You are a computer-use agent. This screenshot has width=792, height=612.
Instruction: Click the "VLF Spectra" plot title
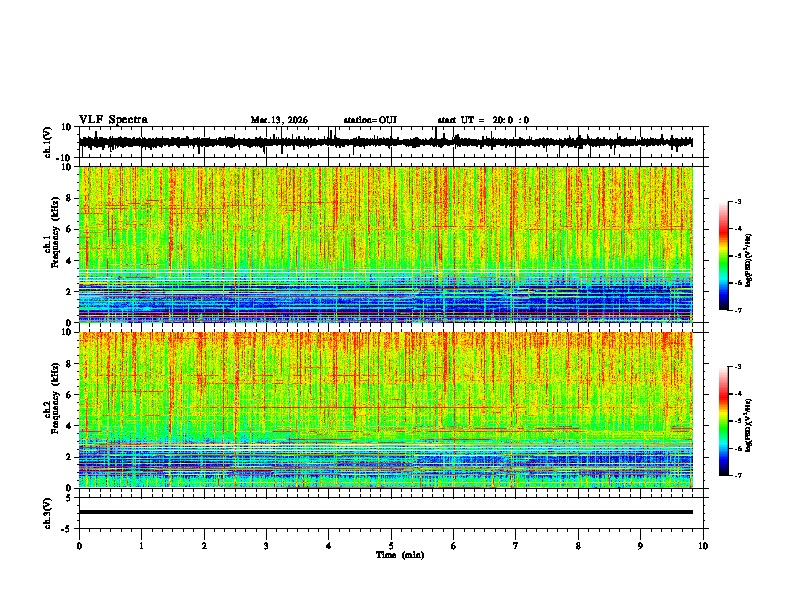[113, 120]
